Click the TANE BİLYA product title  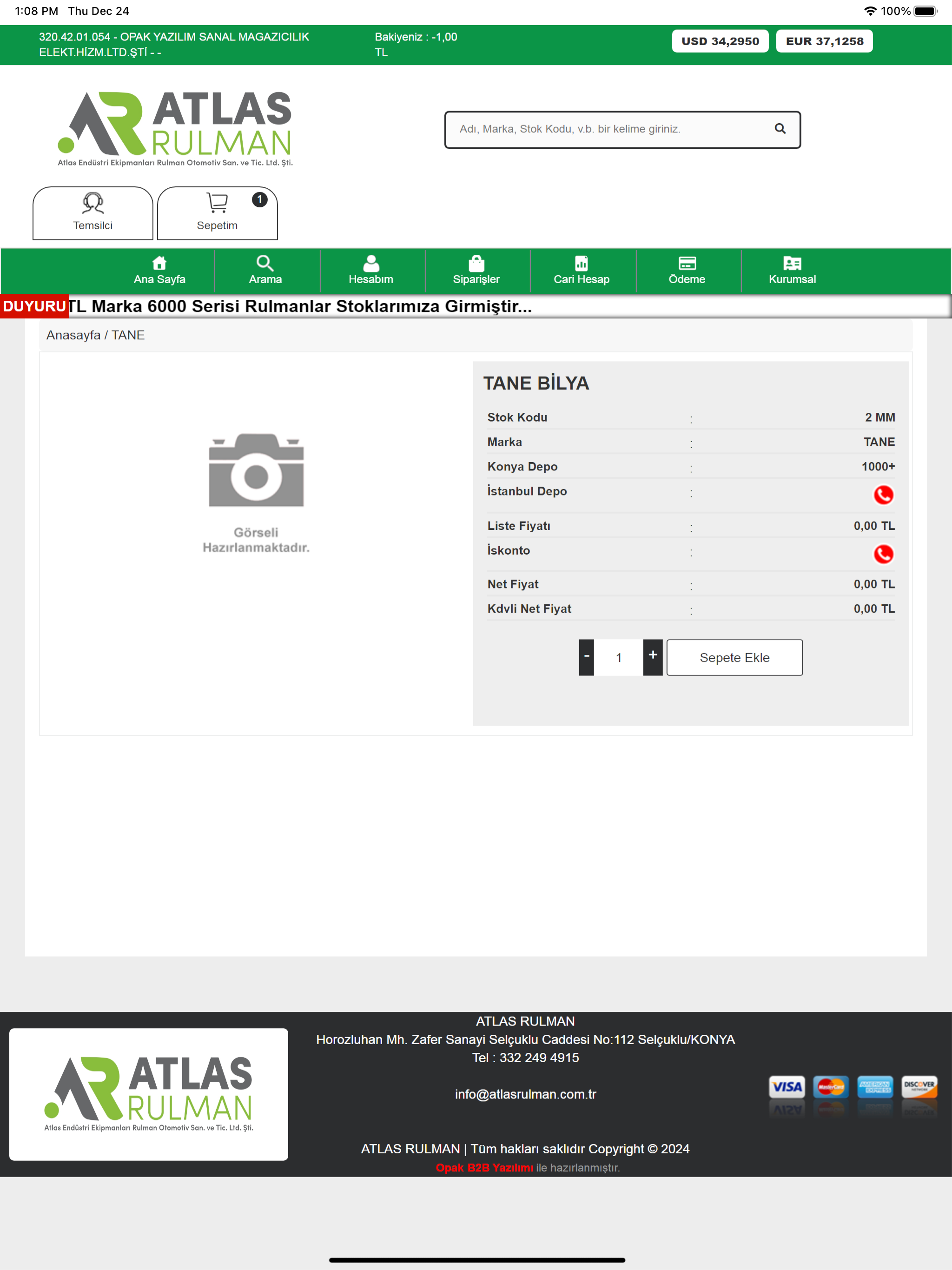(x=536, y=384)
